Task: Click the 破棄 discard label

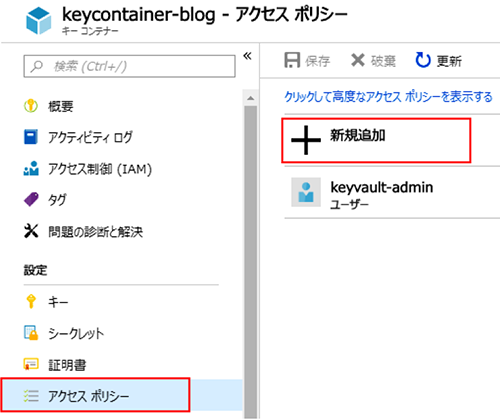Action: [x=383, y=61]
